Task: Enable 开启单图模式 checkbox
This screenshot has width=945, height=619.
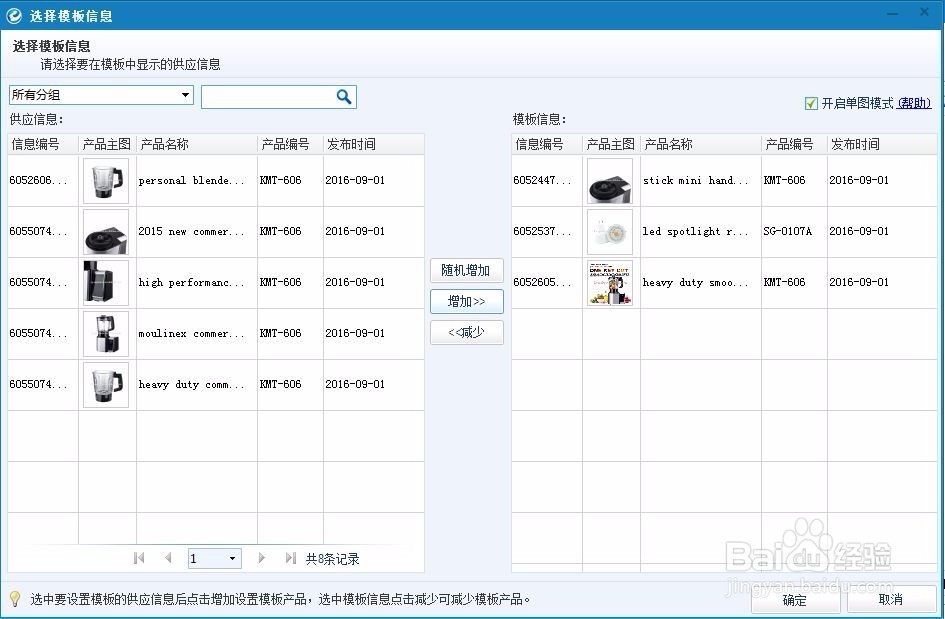Action: pyautogui.click(x=811, y=104)
